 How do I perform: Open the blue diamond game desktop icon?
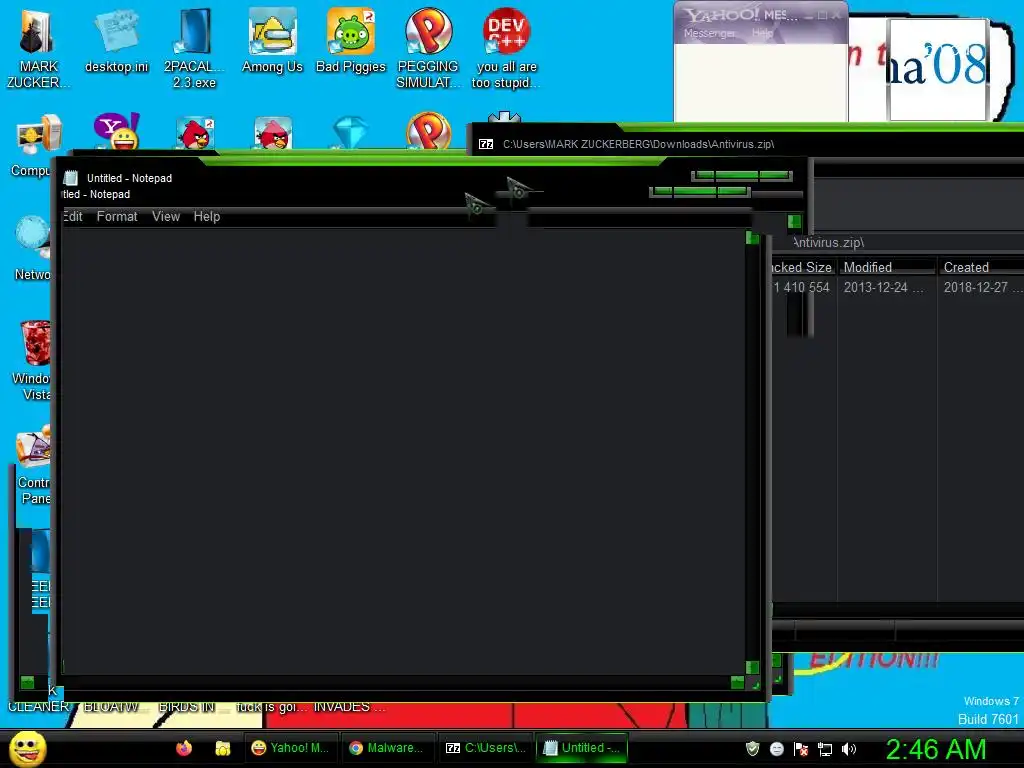click(x=351, y=133)
